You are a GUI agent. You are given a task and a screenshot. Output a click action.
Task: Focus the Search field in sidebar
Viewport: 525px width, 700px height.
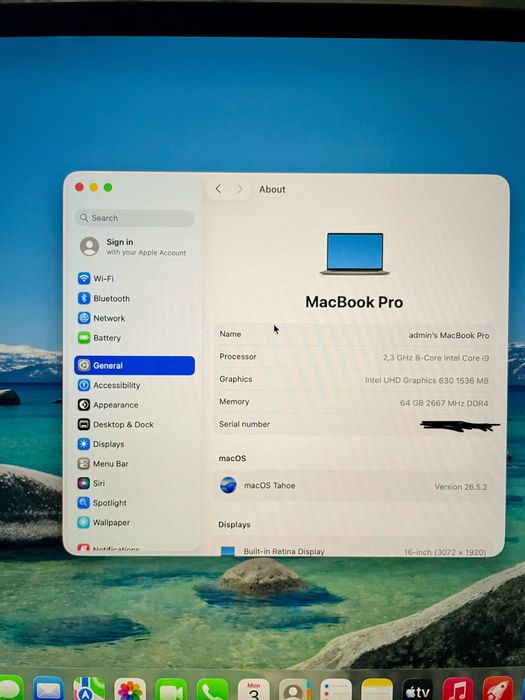tap(135, 218)
